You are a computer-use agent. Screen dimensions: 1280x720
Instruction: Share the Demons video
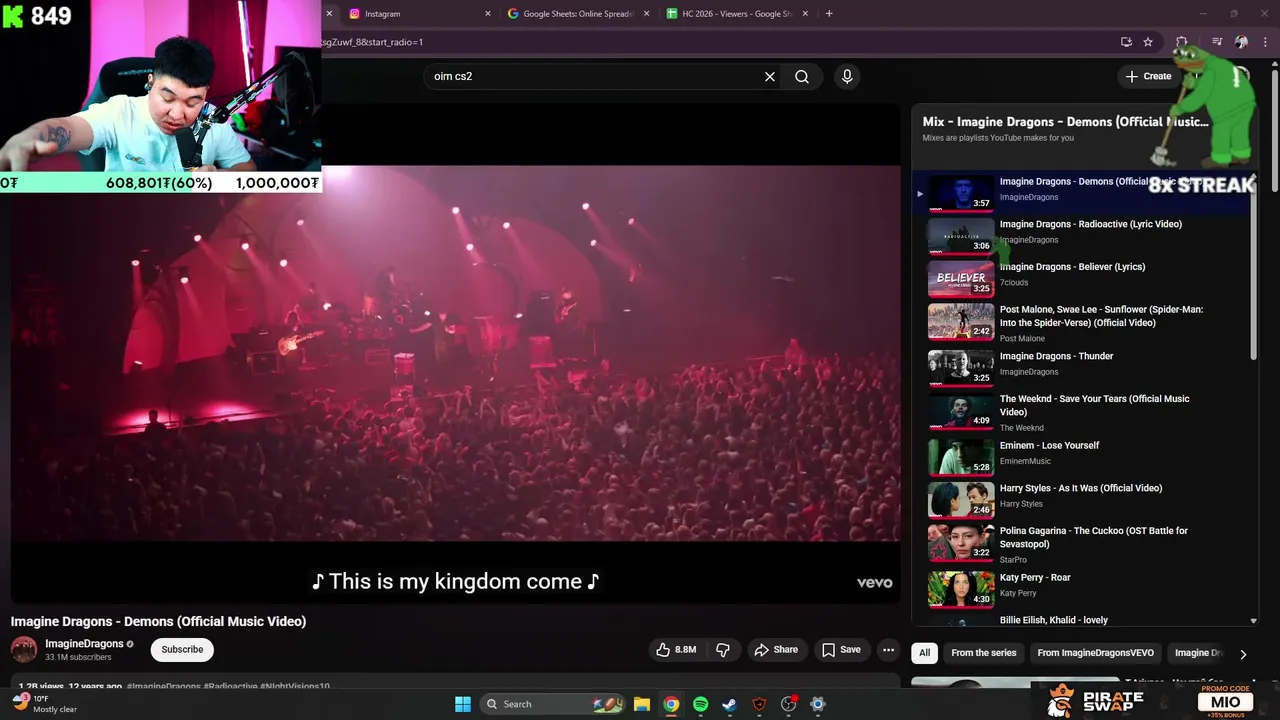776,650
